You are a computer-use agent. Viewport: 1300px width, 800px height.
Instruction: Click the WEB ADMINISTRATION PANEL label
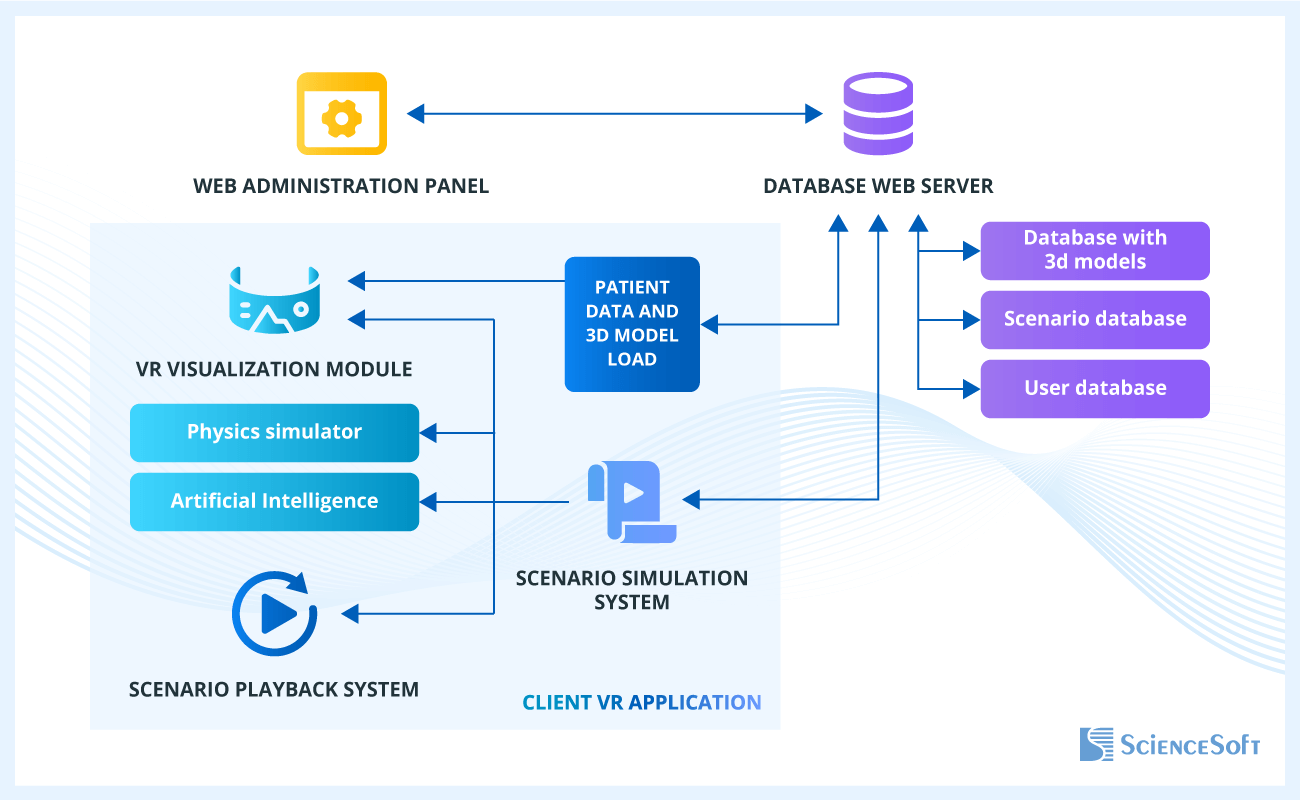(341, 186)
